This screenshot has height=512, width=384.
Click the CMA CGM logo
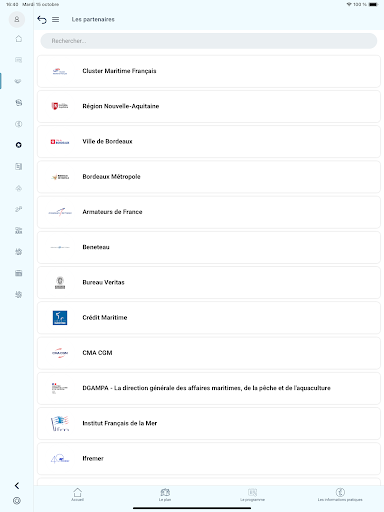click(x=60, y=353)
